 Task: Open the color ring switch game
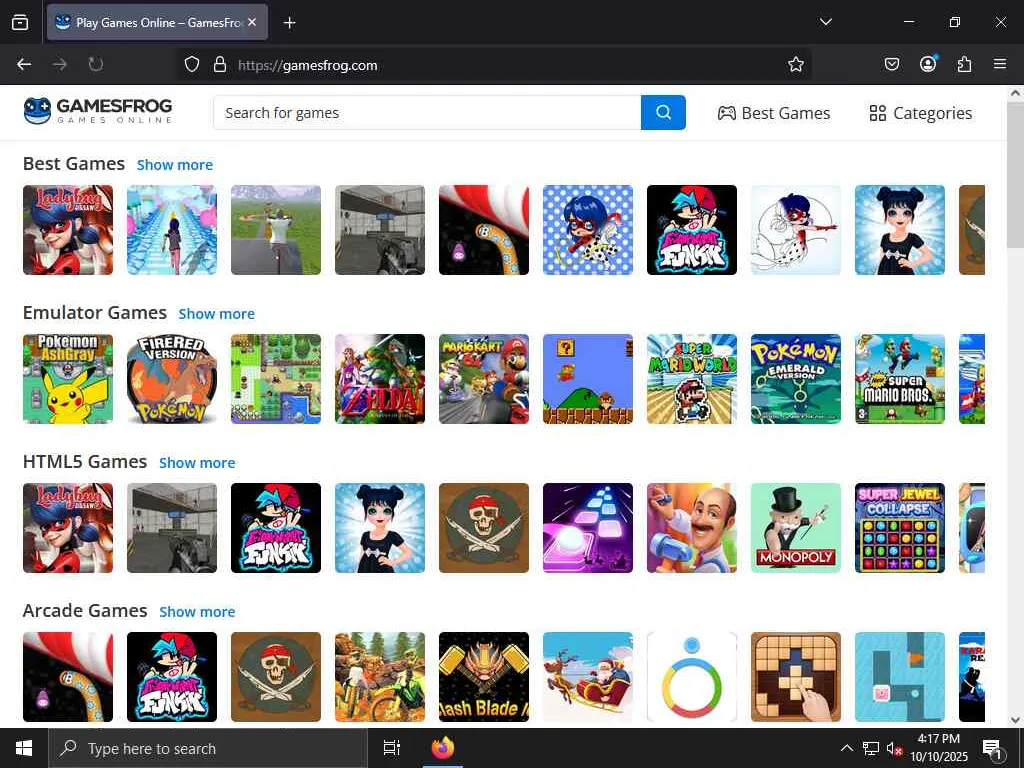[x=692, y=677]
